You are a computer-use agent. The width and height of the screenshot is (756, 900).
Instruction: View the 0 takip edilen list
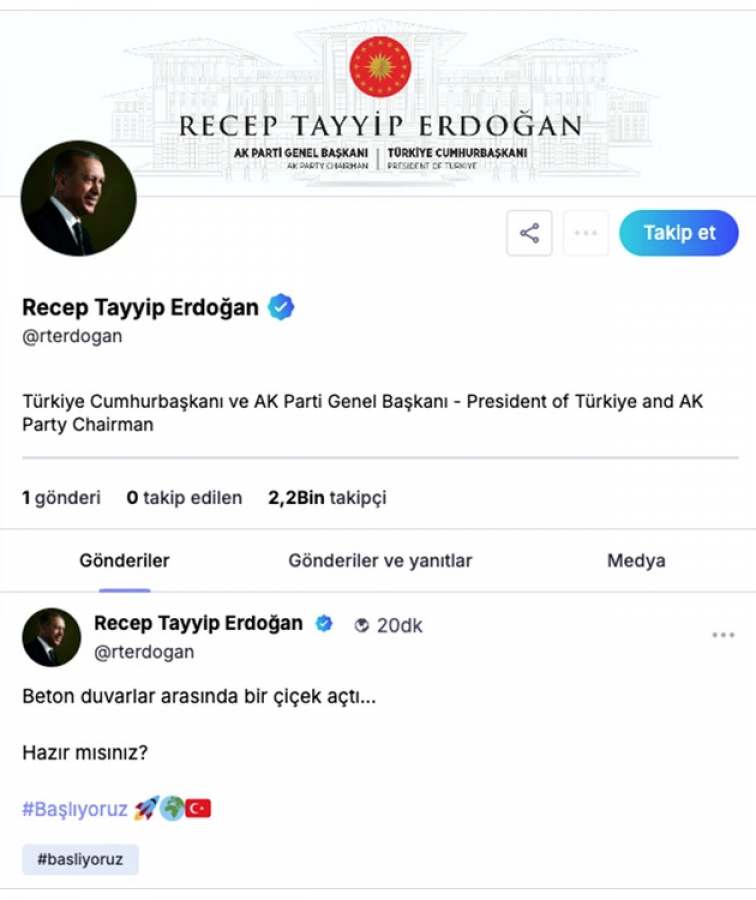(x=184, y=498)
